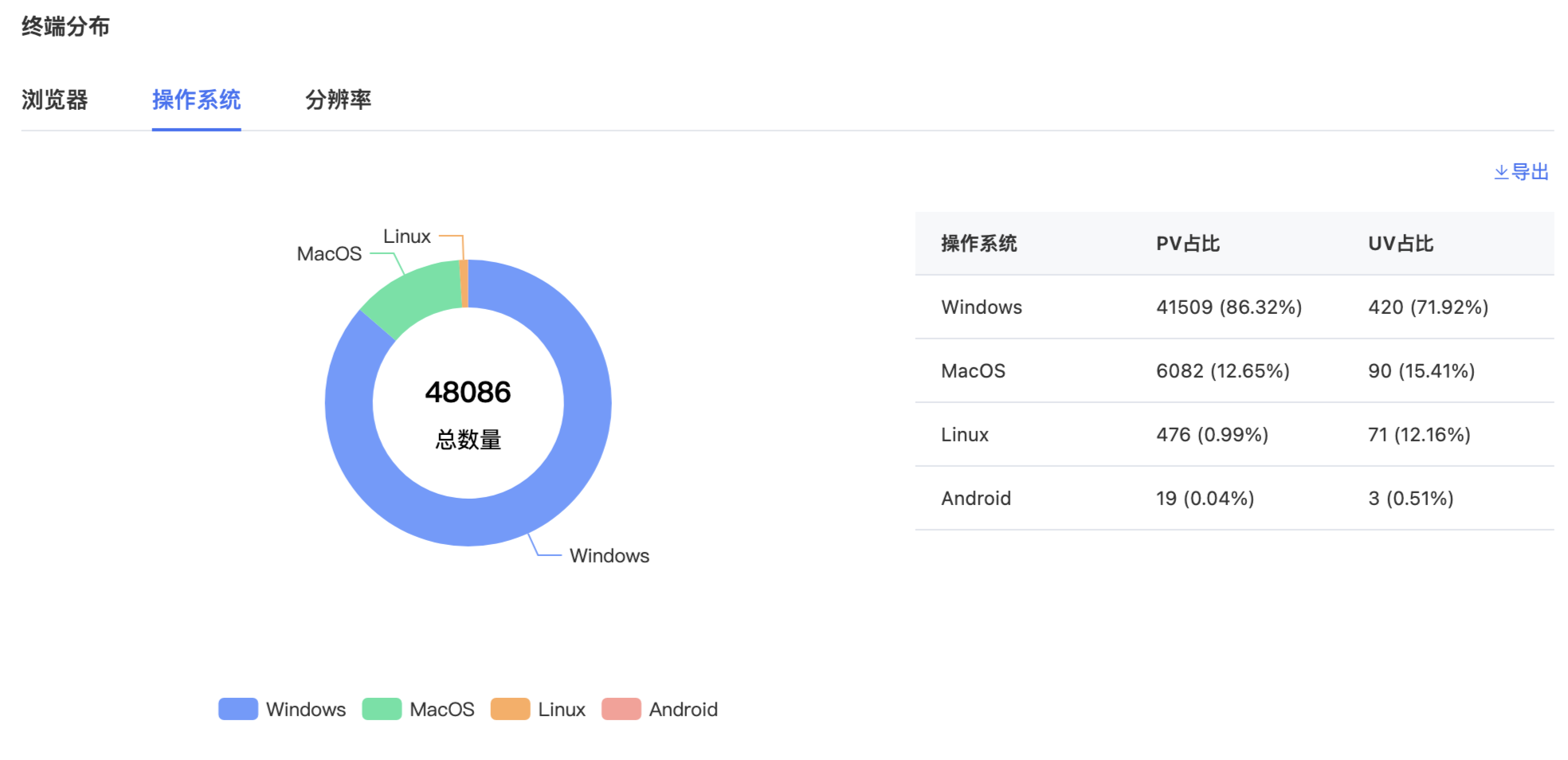Open the 分辨率 tab

click(x=338, y=100)
